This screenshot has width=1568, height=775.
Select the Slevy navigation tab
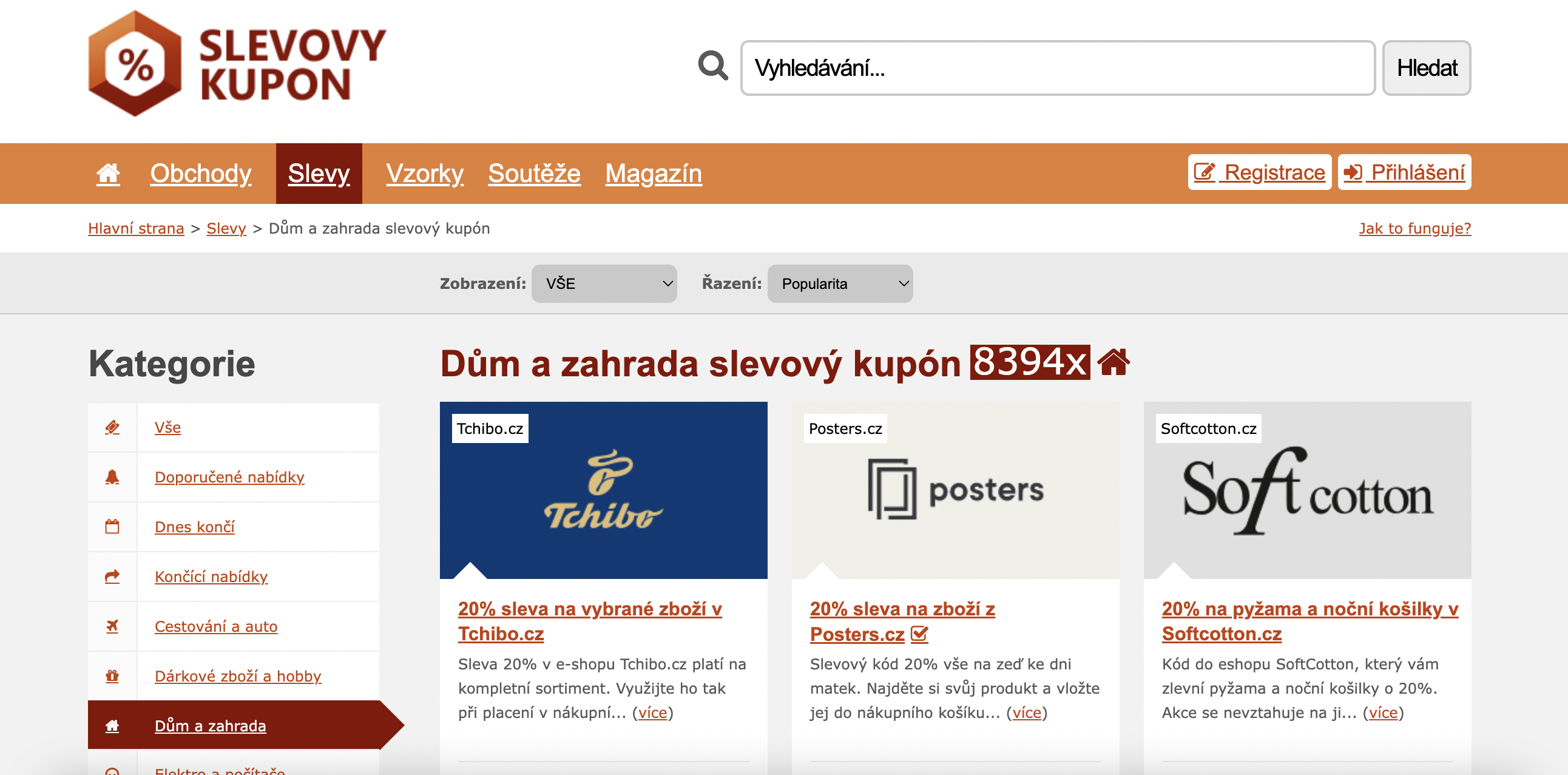pos(319,174)
